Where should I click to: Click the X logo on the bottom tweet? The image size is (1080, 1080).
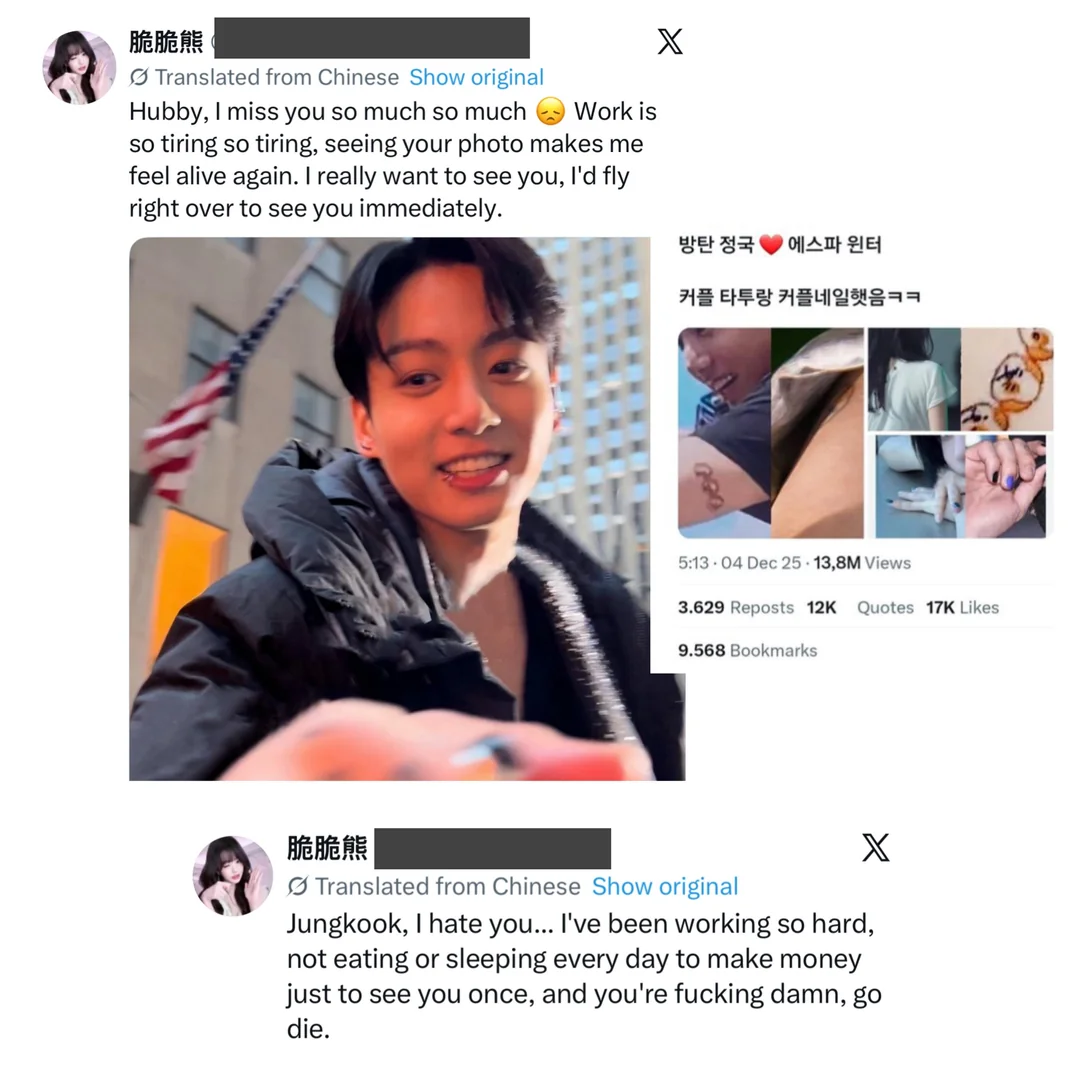click(x=875, y=847)
